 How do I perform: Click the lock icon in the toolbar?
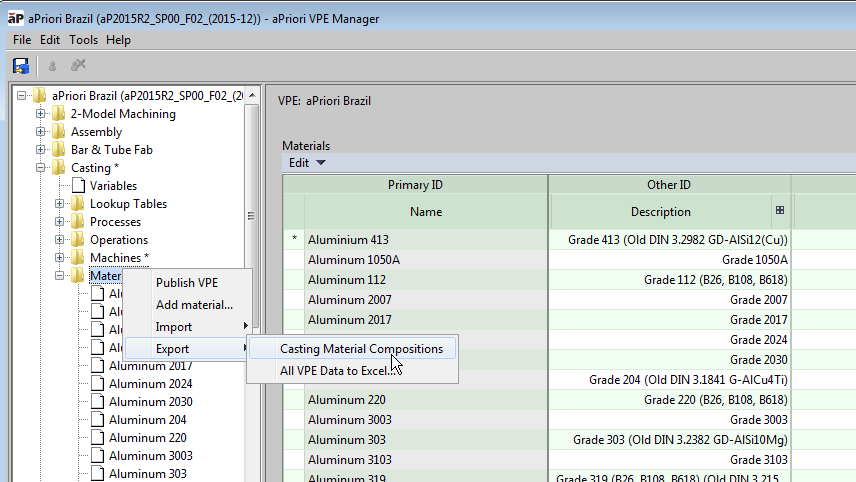52,65
